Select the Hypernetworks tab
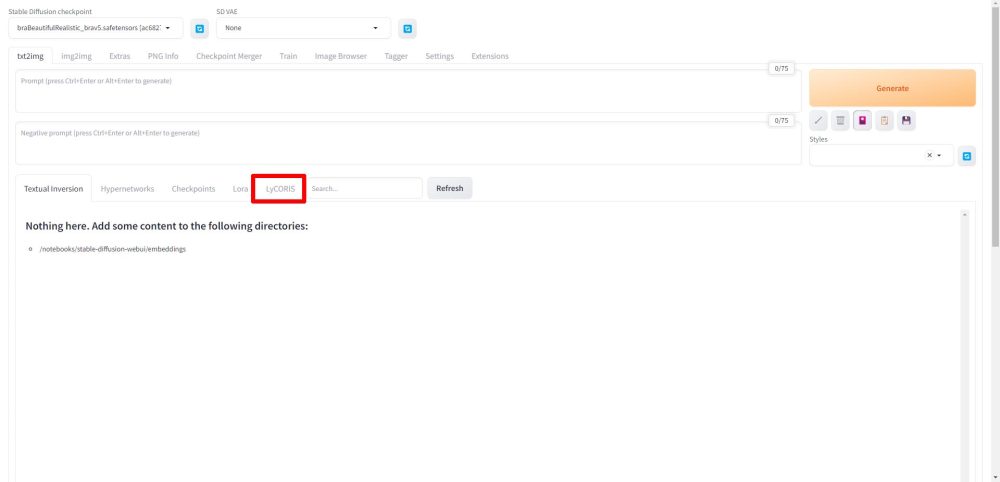Screen dimensions: 1000x482 point(127,188)
